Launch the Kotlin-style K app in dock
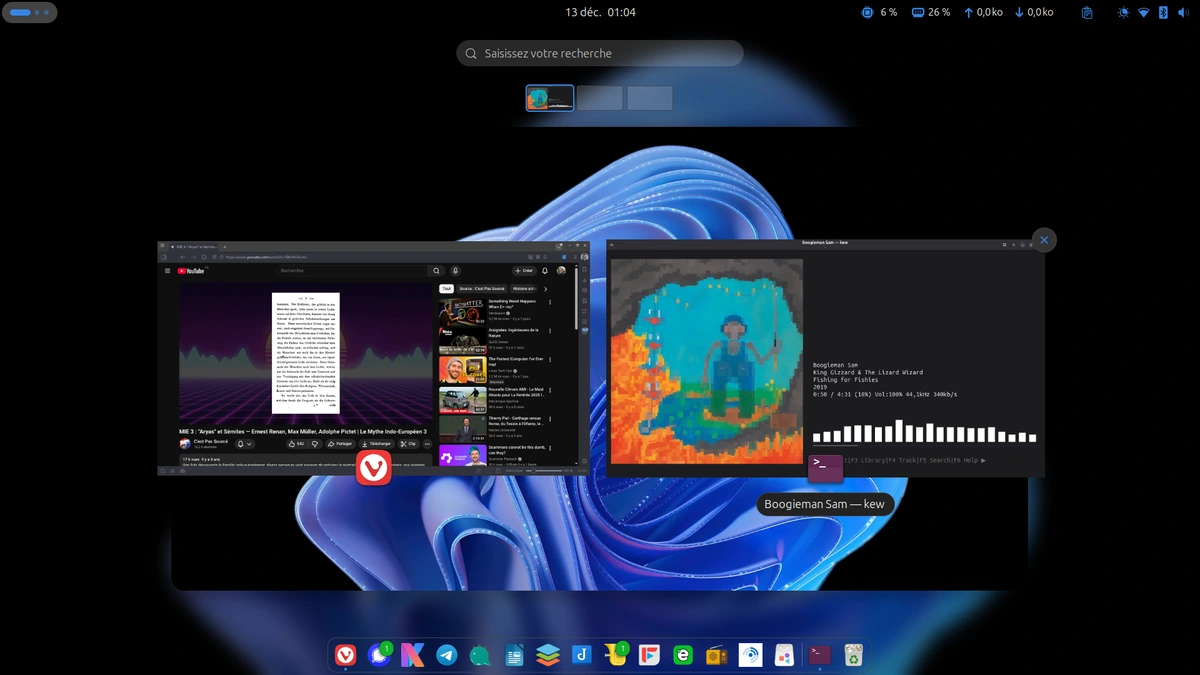The image size is (1200, 675). pos(413,655)
